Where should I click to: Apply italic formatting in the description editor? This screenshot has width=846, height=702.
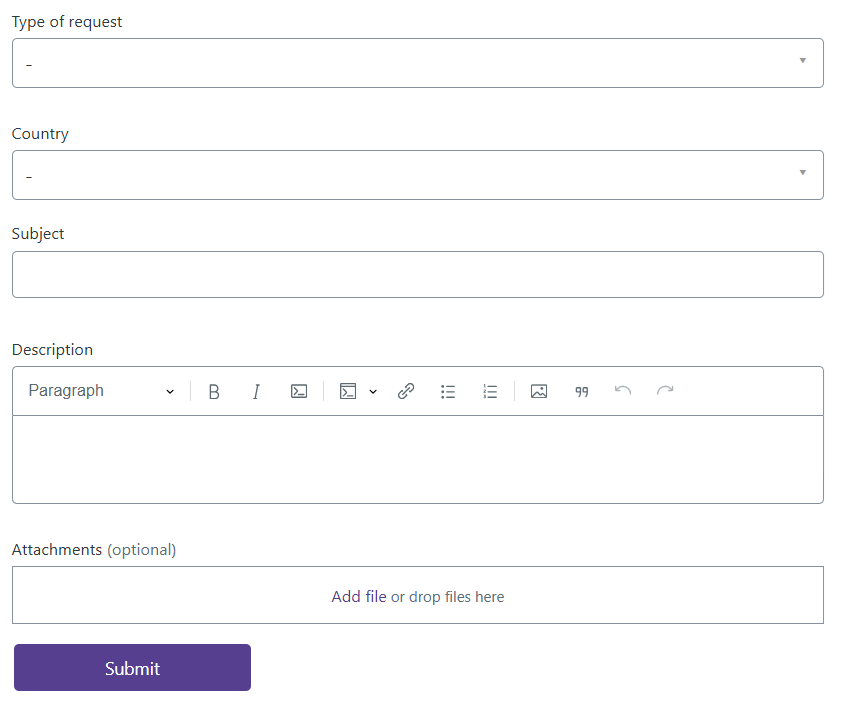pyautogui.click(x=256, y=390)
